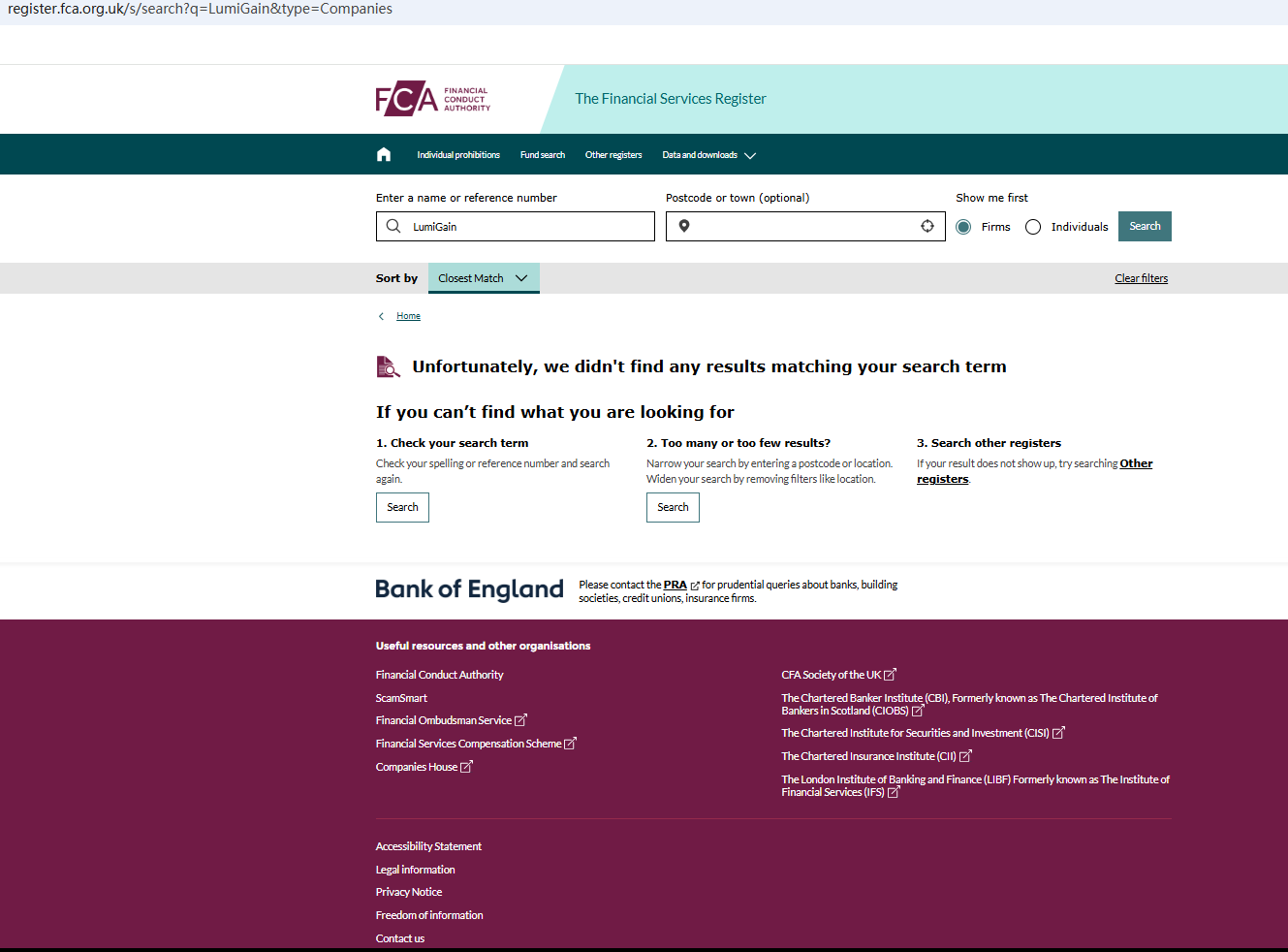
Task: Click the 'If you can't find' heading
Action: (x=555, y=412)
